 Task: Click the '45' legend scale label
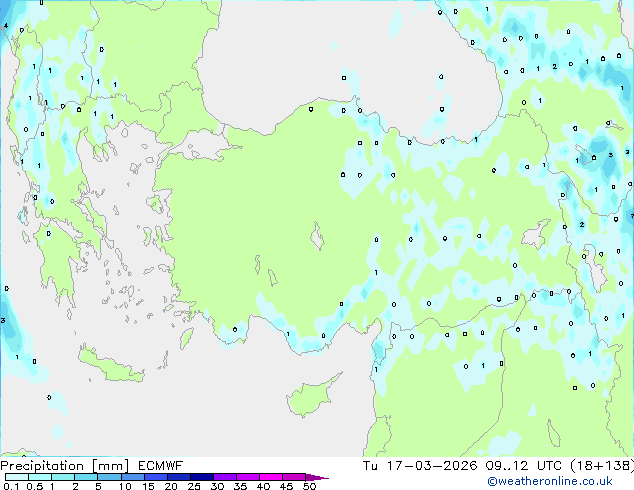[x=286, y=486]
